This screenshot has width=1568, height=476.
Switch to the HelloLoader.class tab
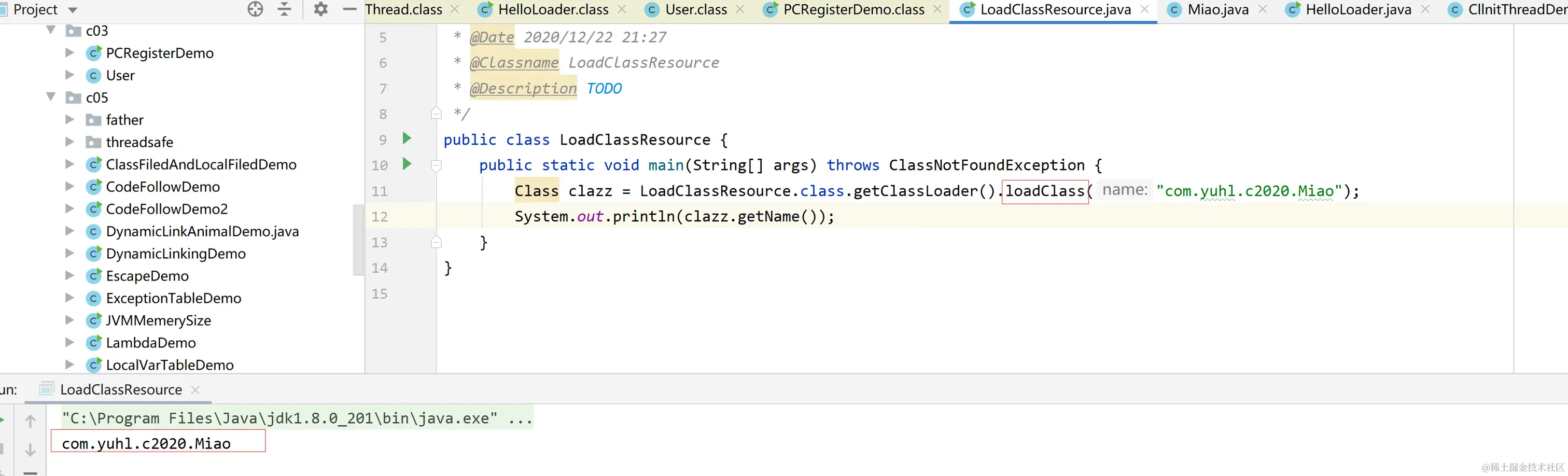[x=553, y=10]
